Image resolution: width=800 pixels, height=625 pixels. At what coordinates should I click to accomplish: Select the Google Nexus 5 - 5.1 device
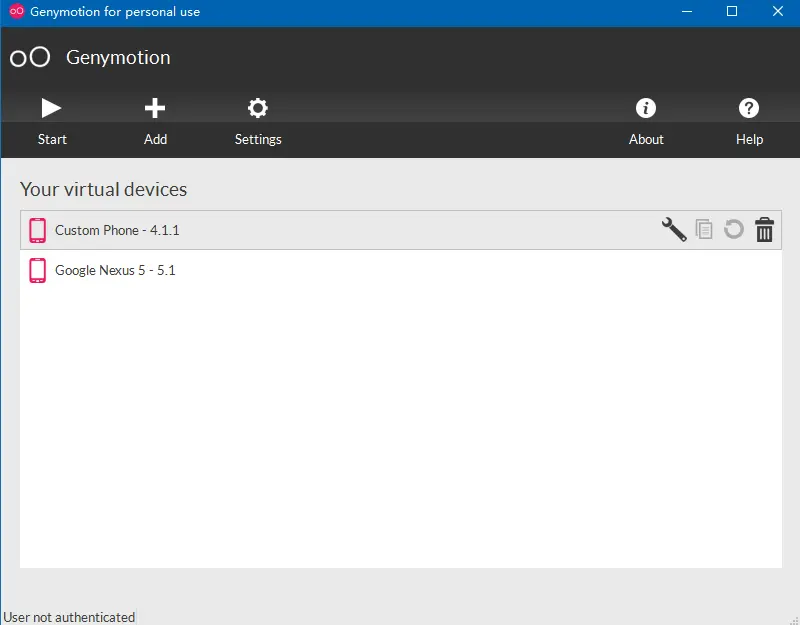(401, 270)
